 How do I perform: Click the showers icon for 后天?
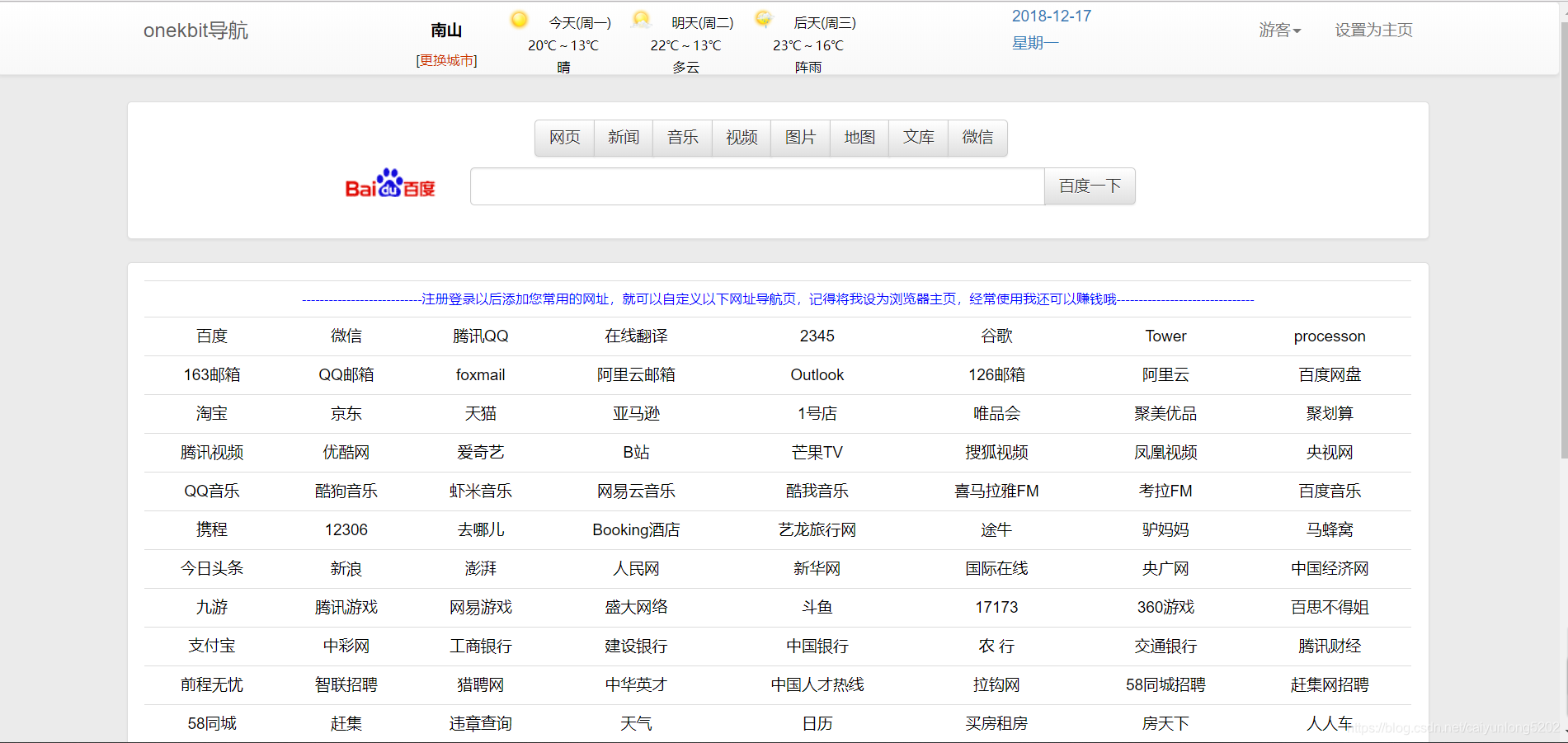click(764, 20)
